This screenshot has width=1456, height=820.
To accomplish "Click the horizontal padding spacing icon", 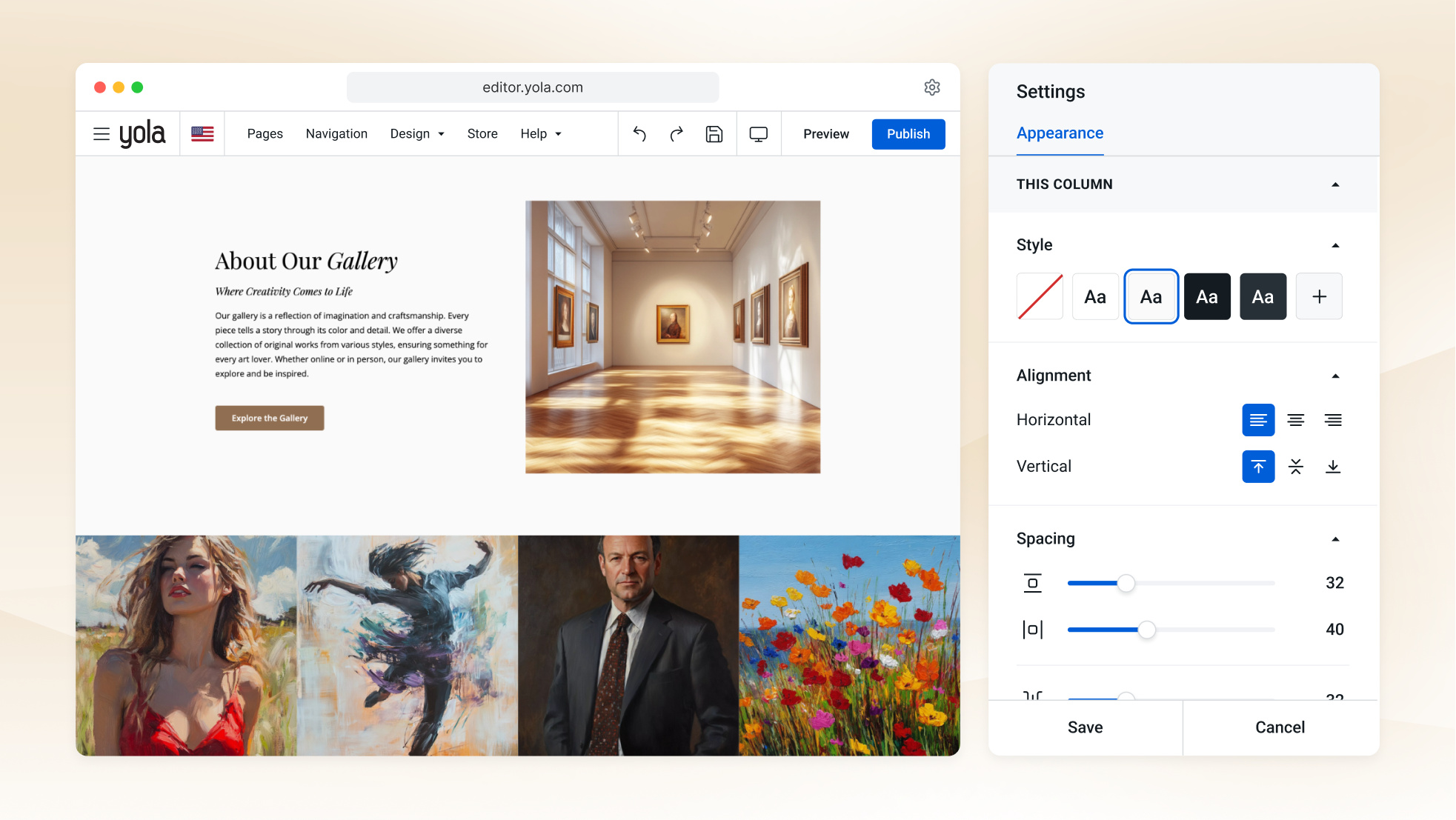I will [1033, 630].
